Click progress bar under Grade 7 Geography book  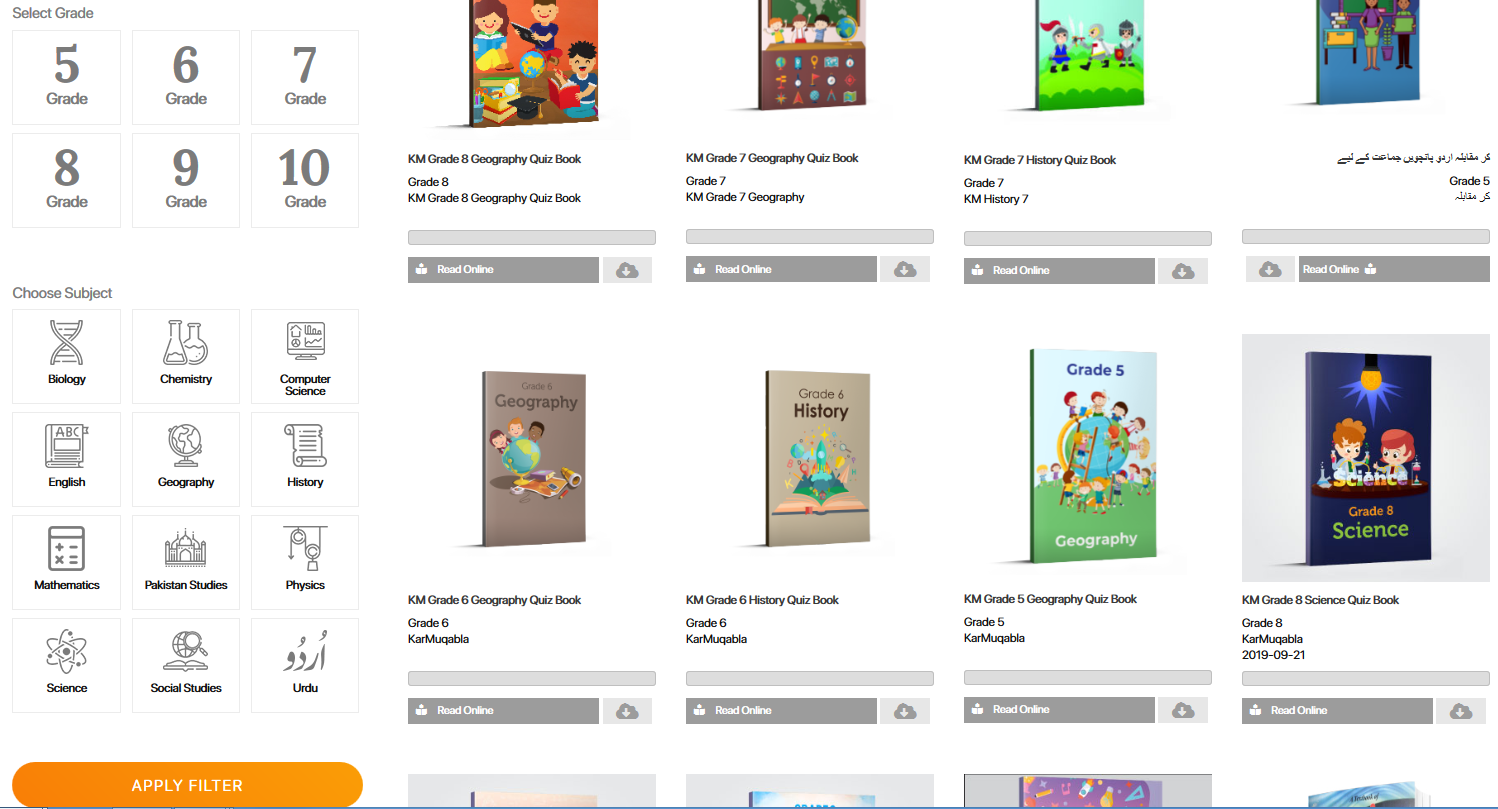pos(810,237)
